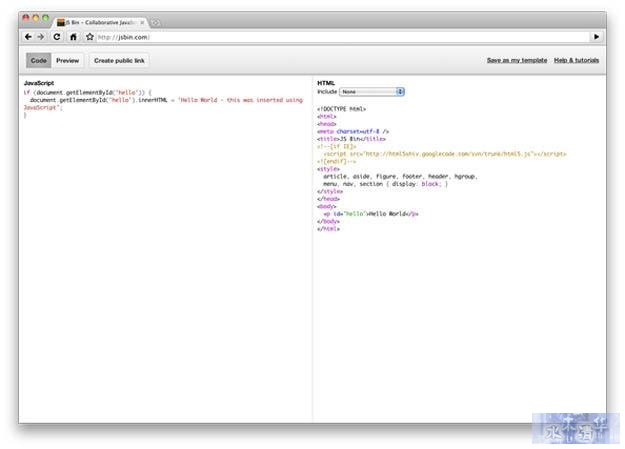This screenshot has width=625, height=449.
Task: Expand the Include library dropdown
Action: coord(372,92)
